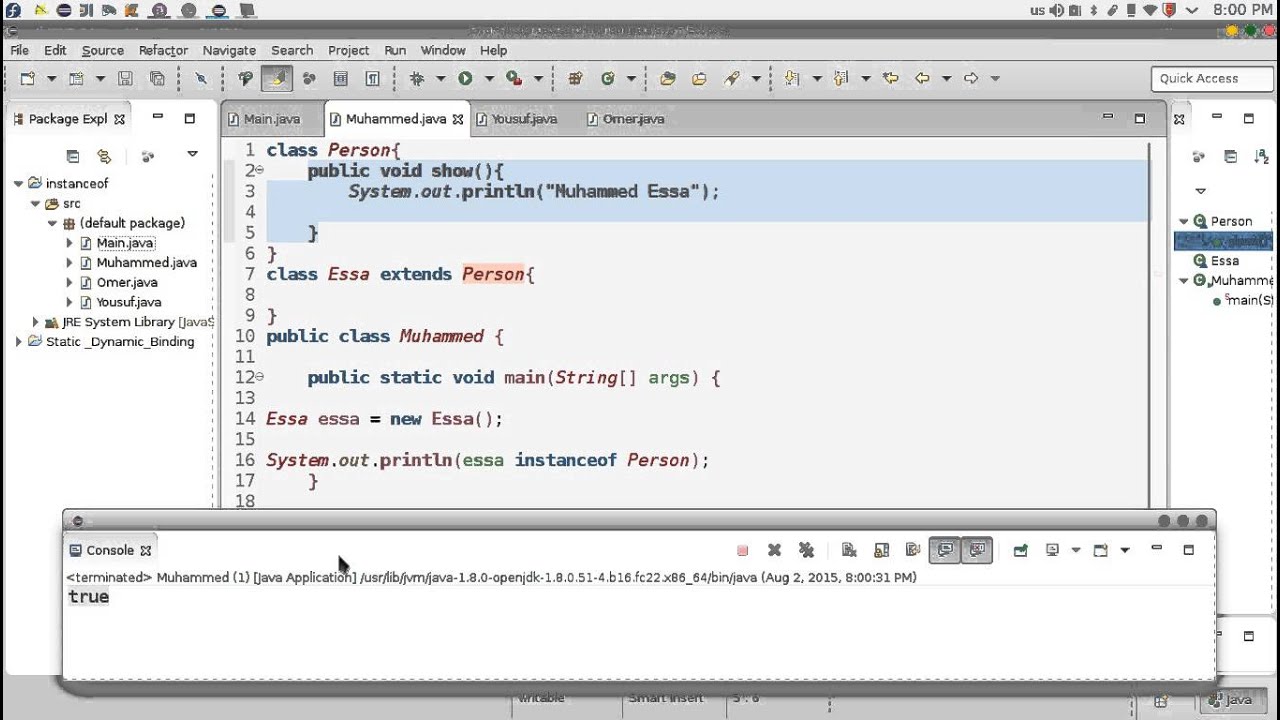Toggle Mark Occurrences in the toolbar
The width and height of the screenshot is (1280, 720).
pos(276,78)
